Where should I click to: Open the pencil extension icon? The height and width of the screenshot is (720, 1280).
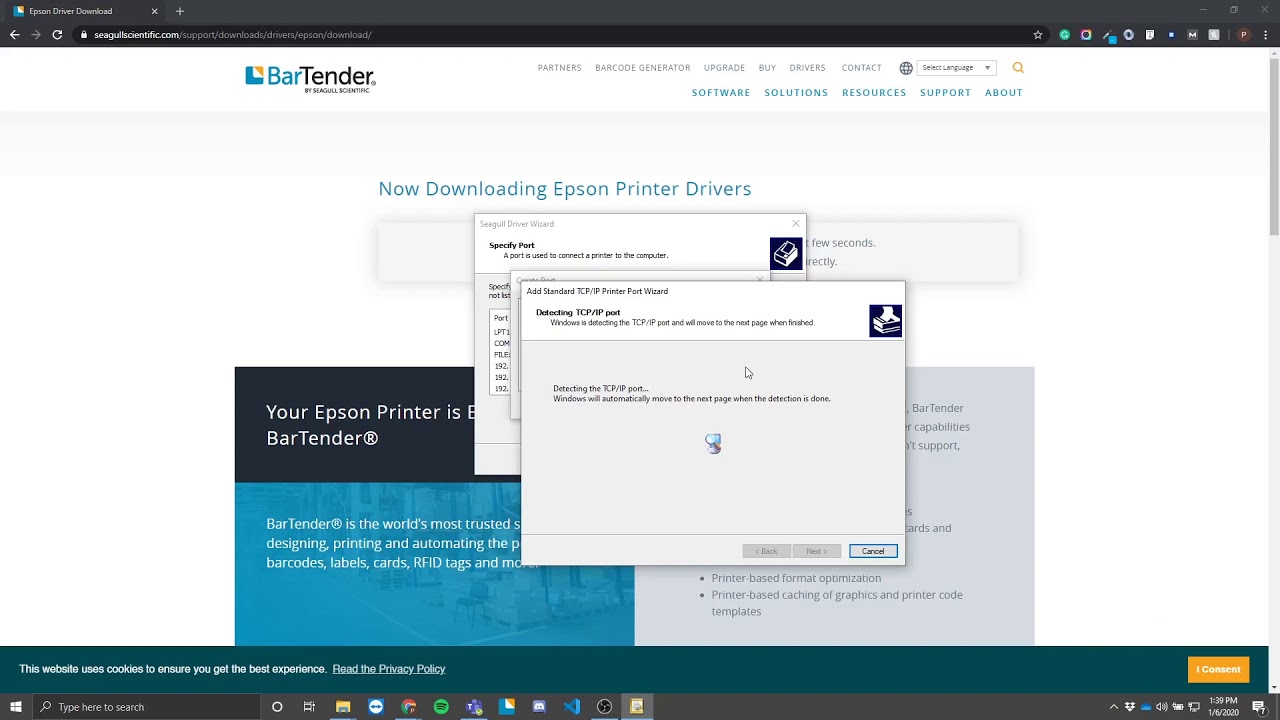click(x=1108, y=35)
